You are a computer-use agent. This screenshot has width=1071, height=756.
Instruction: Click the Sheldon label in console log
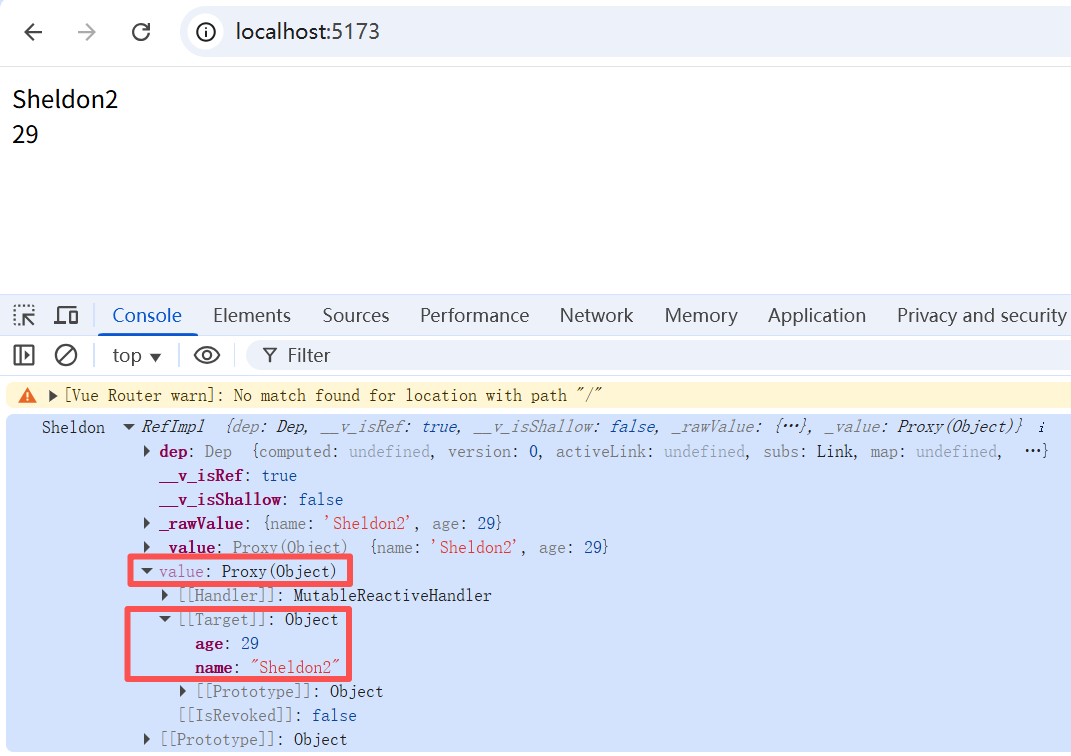(74, 428)
